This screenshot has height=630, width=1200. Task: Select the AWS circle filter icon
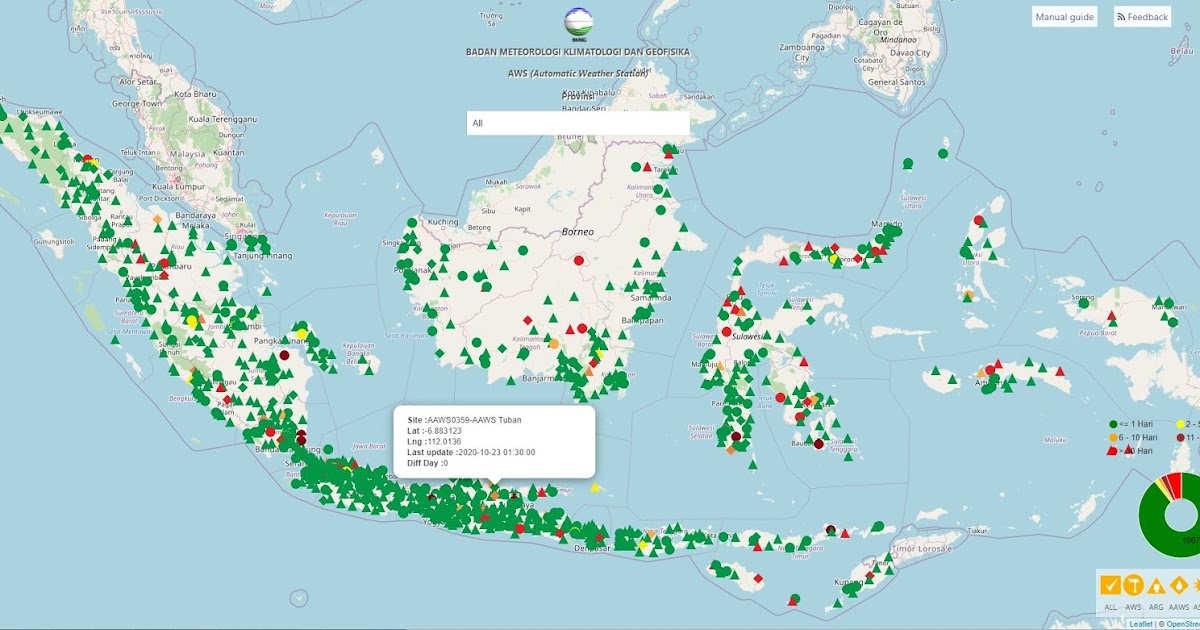point(1133,583)
